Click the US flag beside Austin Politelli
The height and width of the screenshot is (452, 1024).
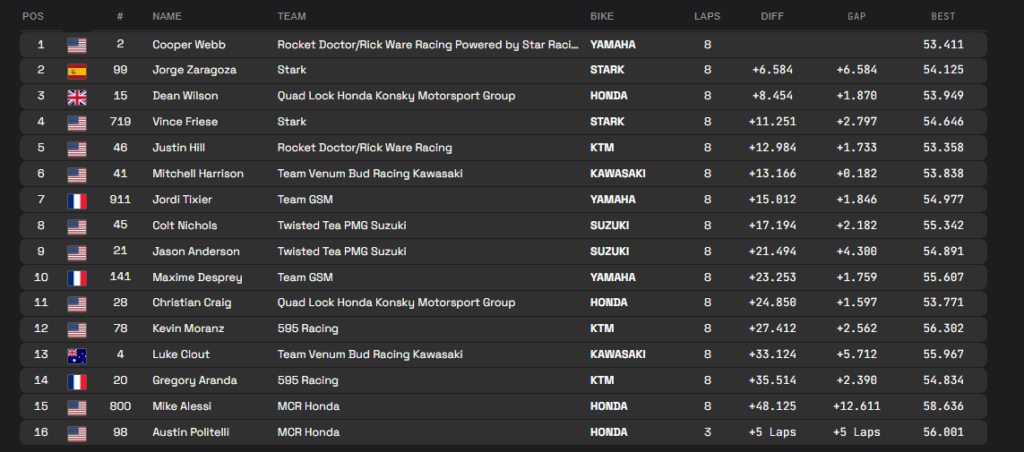point(77,434)
